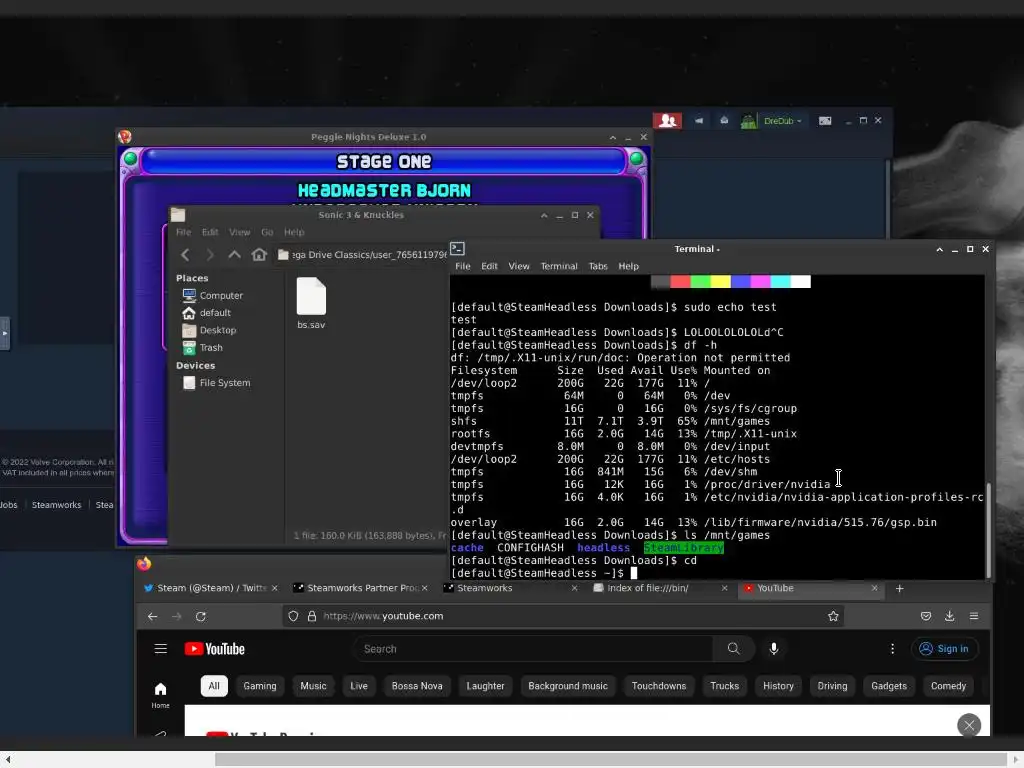
Task: Click YouTube search field
Action: pyautogui.click(x=534, y=649)
